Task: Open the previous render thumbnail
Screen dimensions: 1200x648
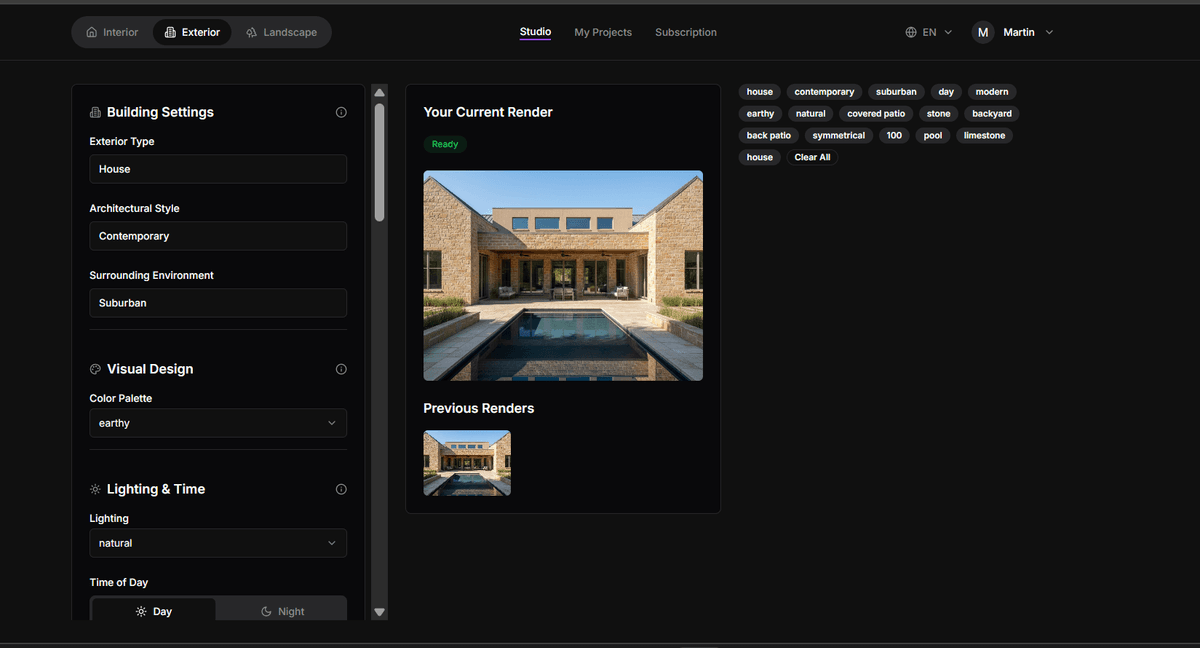Action: point(467,462)
